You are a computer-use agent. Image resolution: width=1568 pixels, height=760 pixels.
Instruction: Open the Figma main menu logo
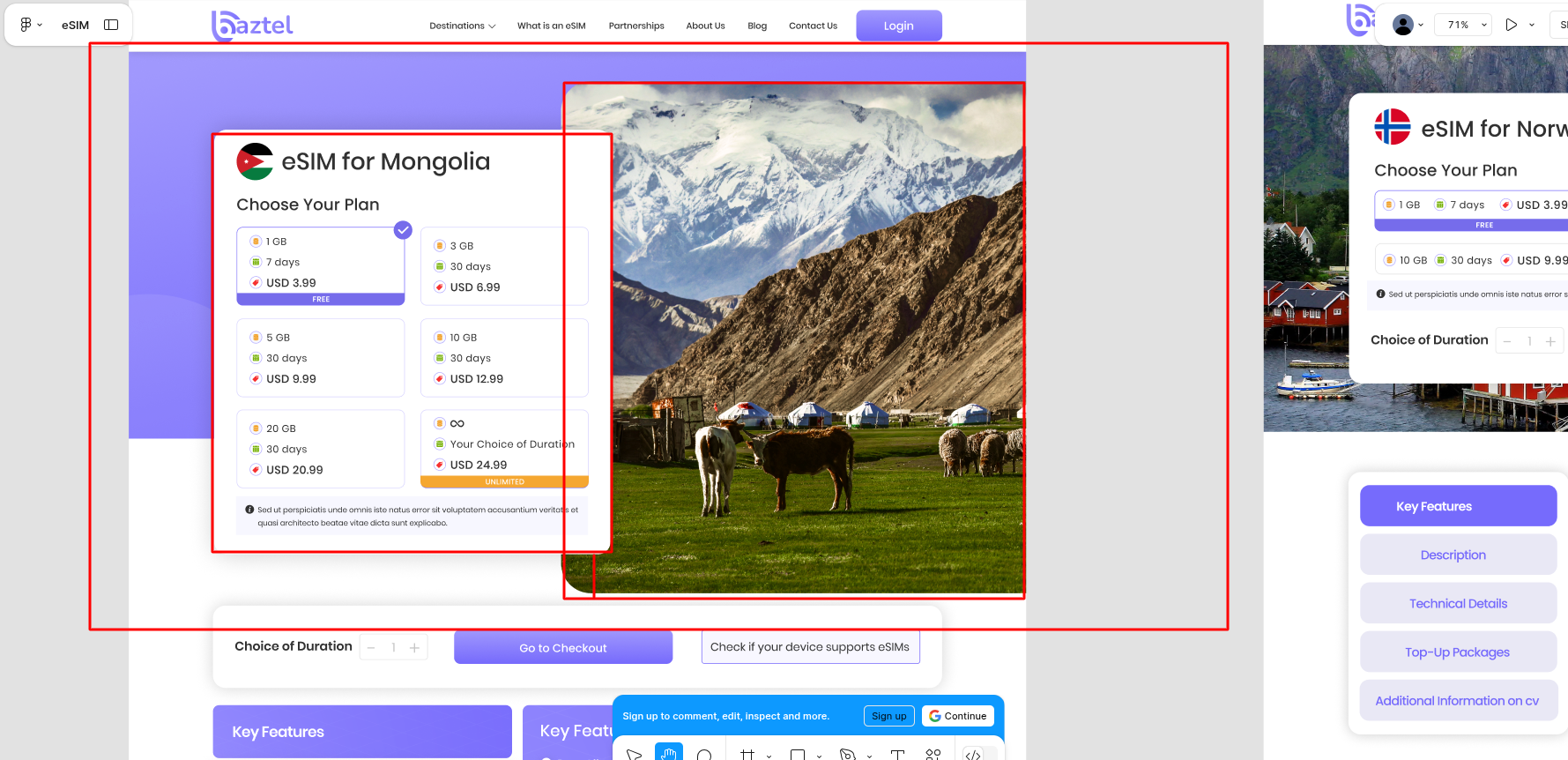pos(26,25)
